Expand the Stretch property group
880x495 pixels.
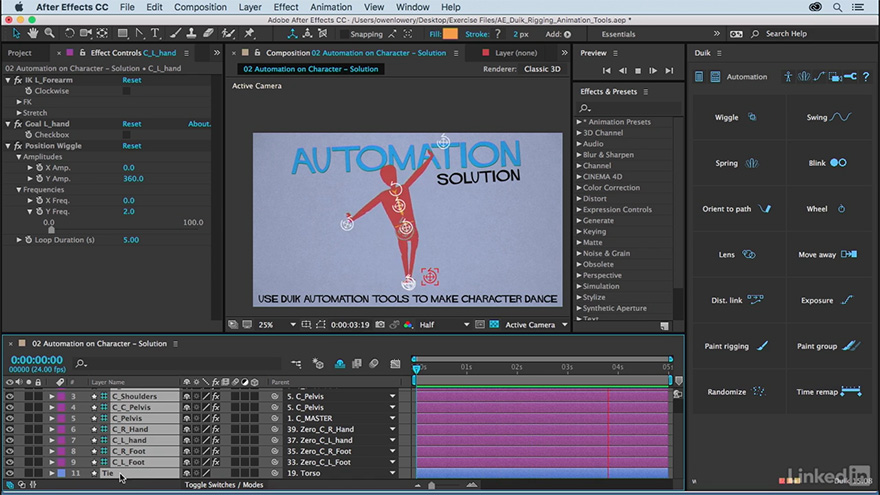coord(19,113)
